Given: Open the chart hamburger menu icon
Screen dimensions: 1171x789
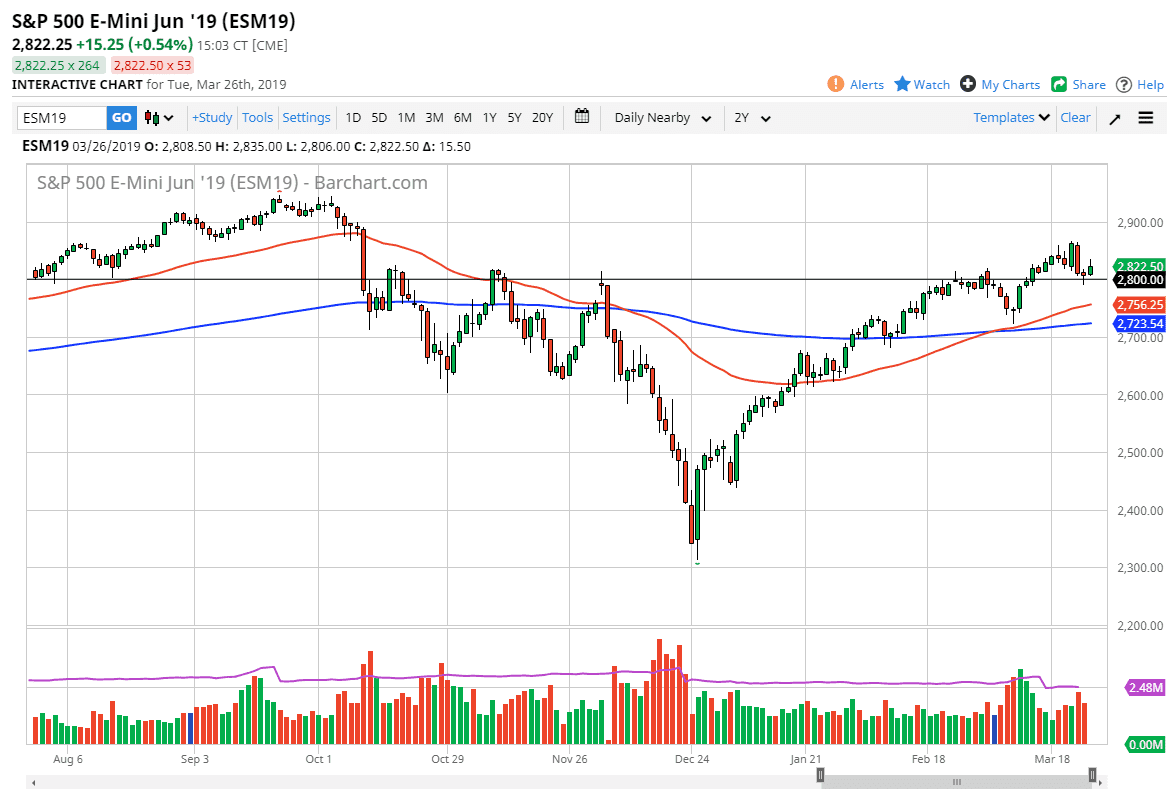Looking at the screenshot, I should pos(1146,118).
